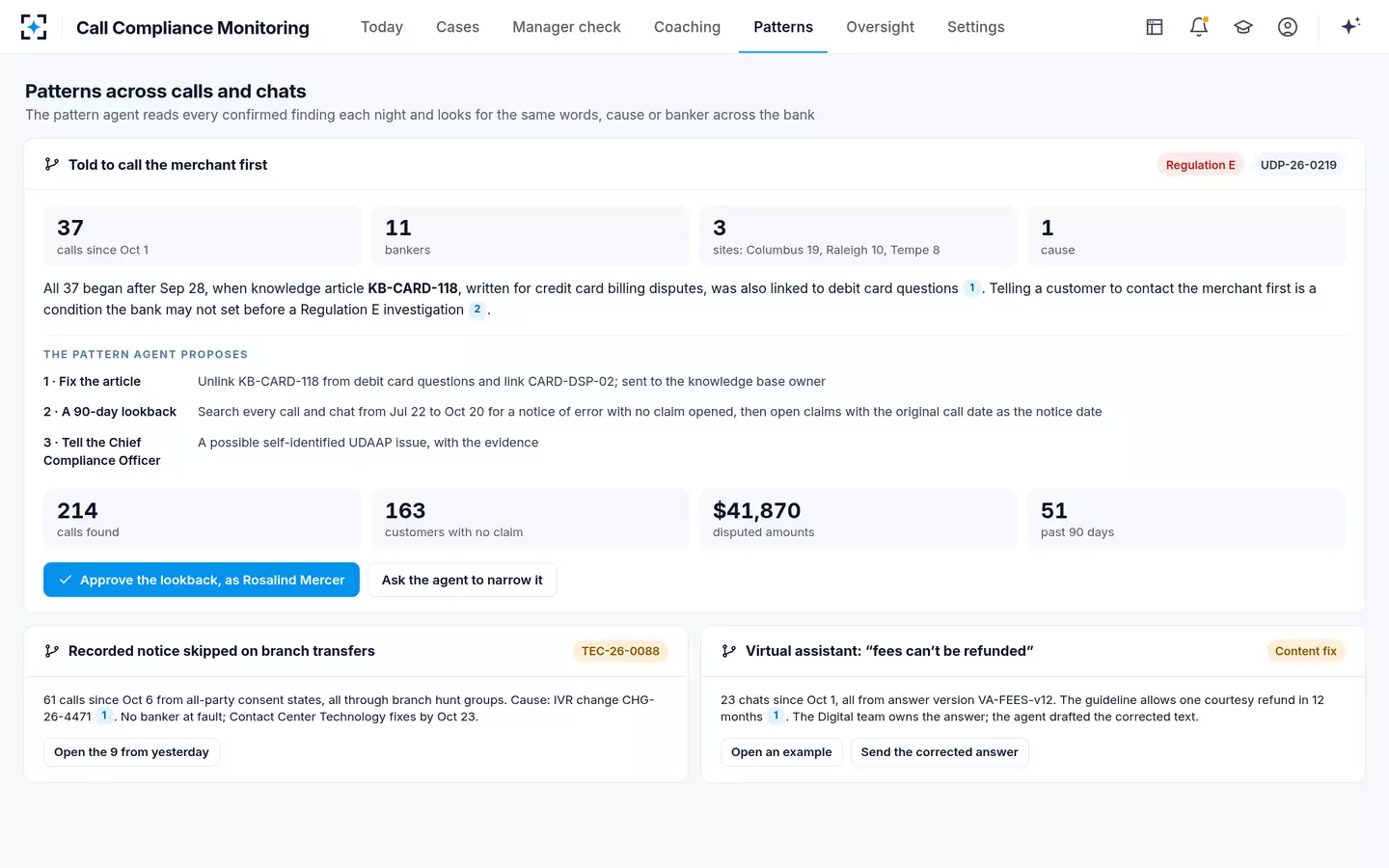Open citation 1 after 12 months

(776, 716)
